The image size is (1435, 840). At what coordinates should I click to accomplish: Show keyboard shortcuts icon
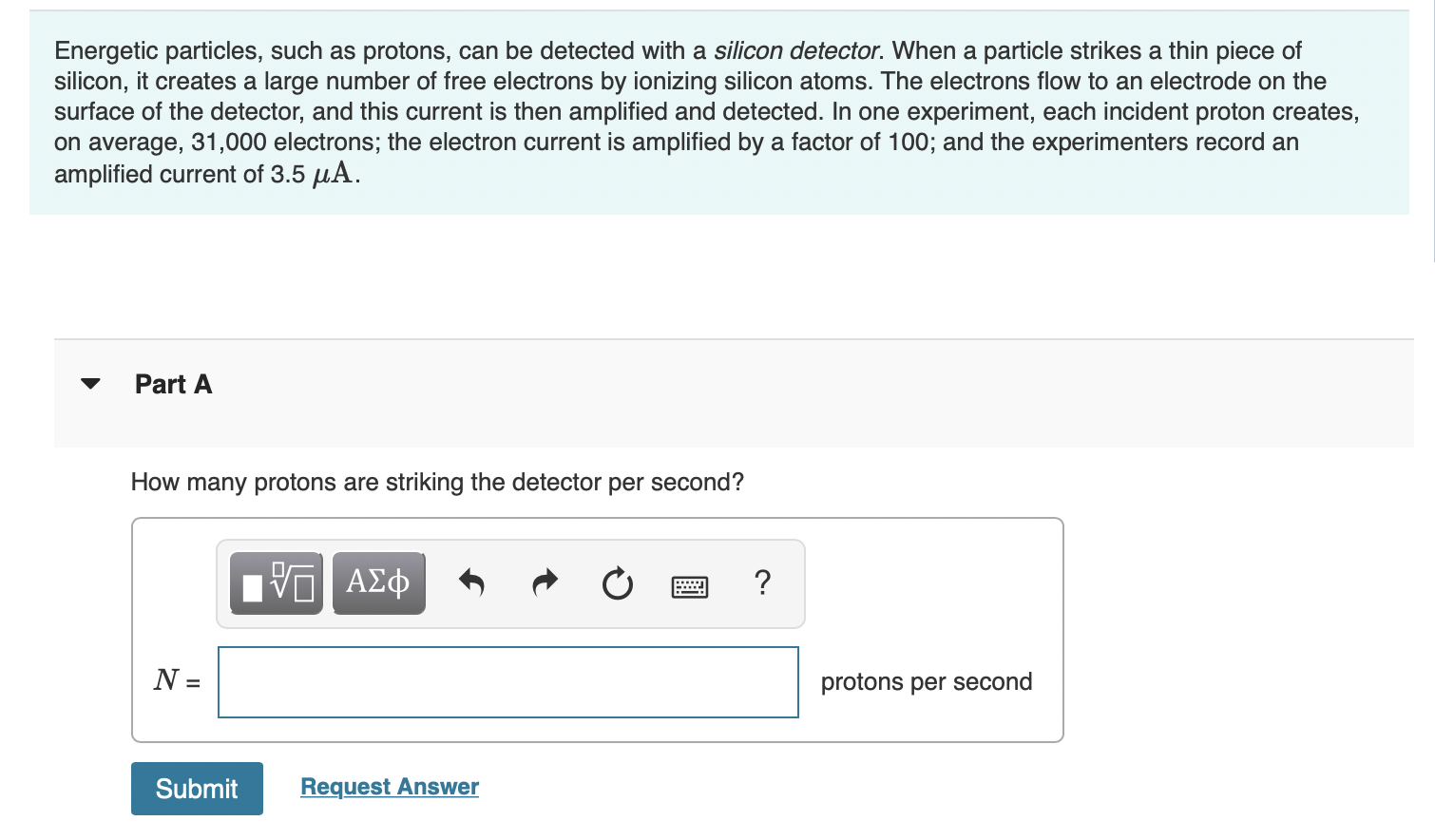[689, 586]
